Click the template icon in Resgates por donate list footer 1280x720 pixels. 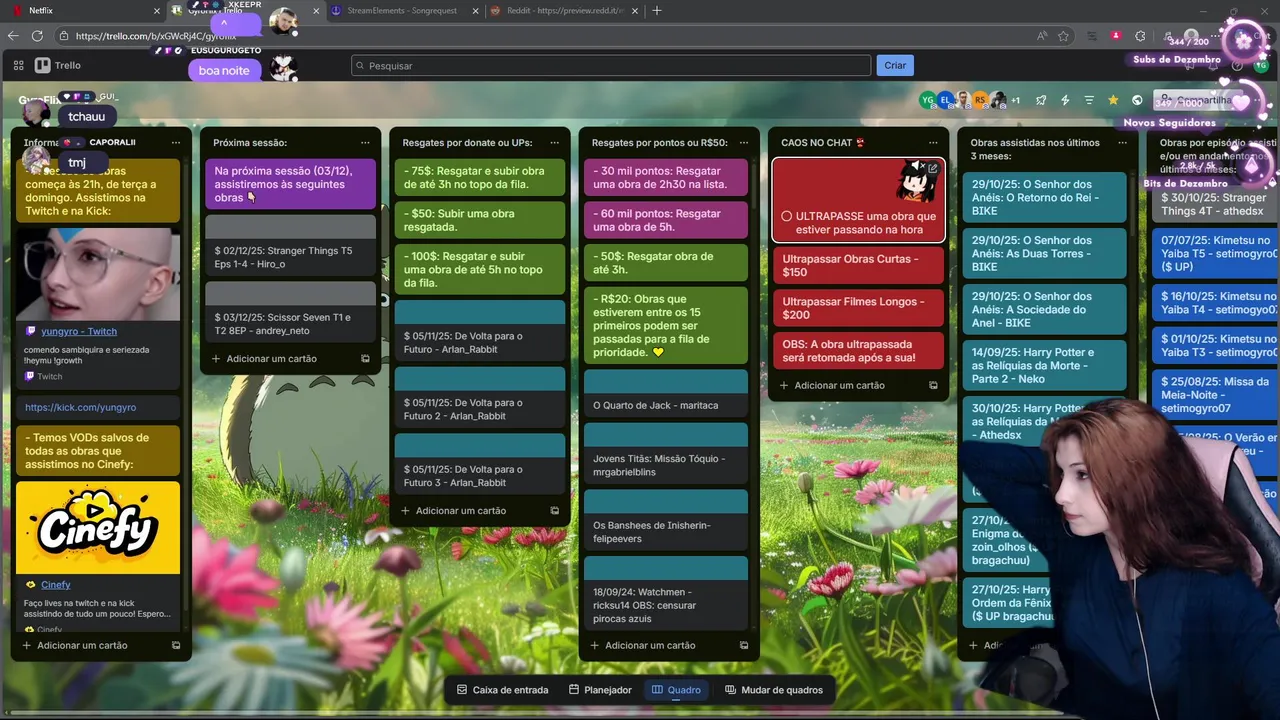pyautogui.click(x=555, y=511)
